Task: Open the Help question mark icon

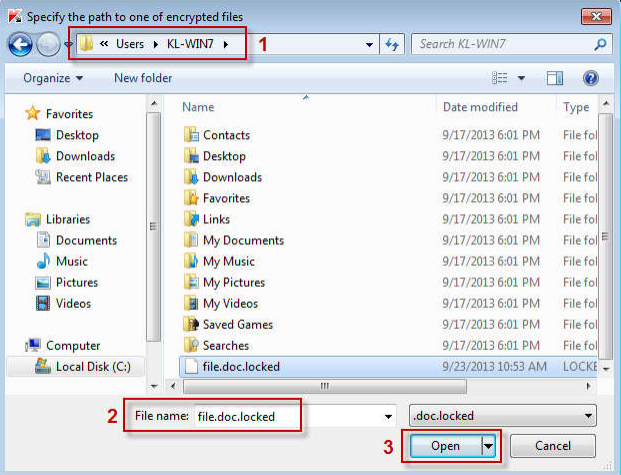Action: tap(590, 78)
